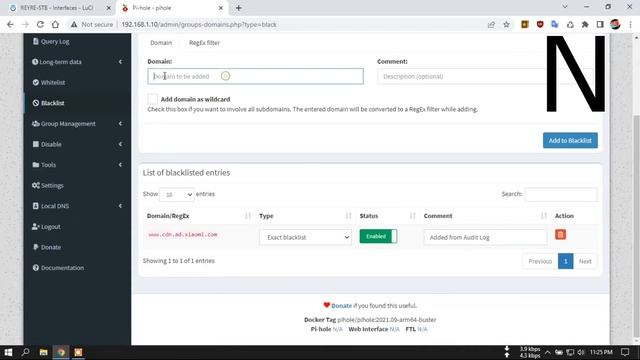
Task: Delete the xiaomi domain with trash icon
Action: (560, 235)
